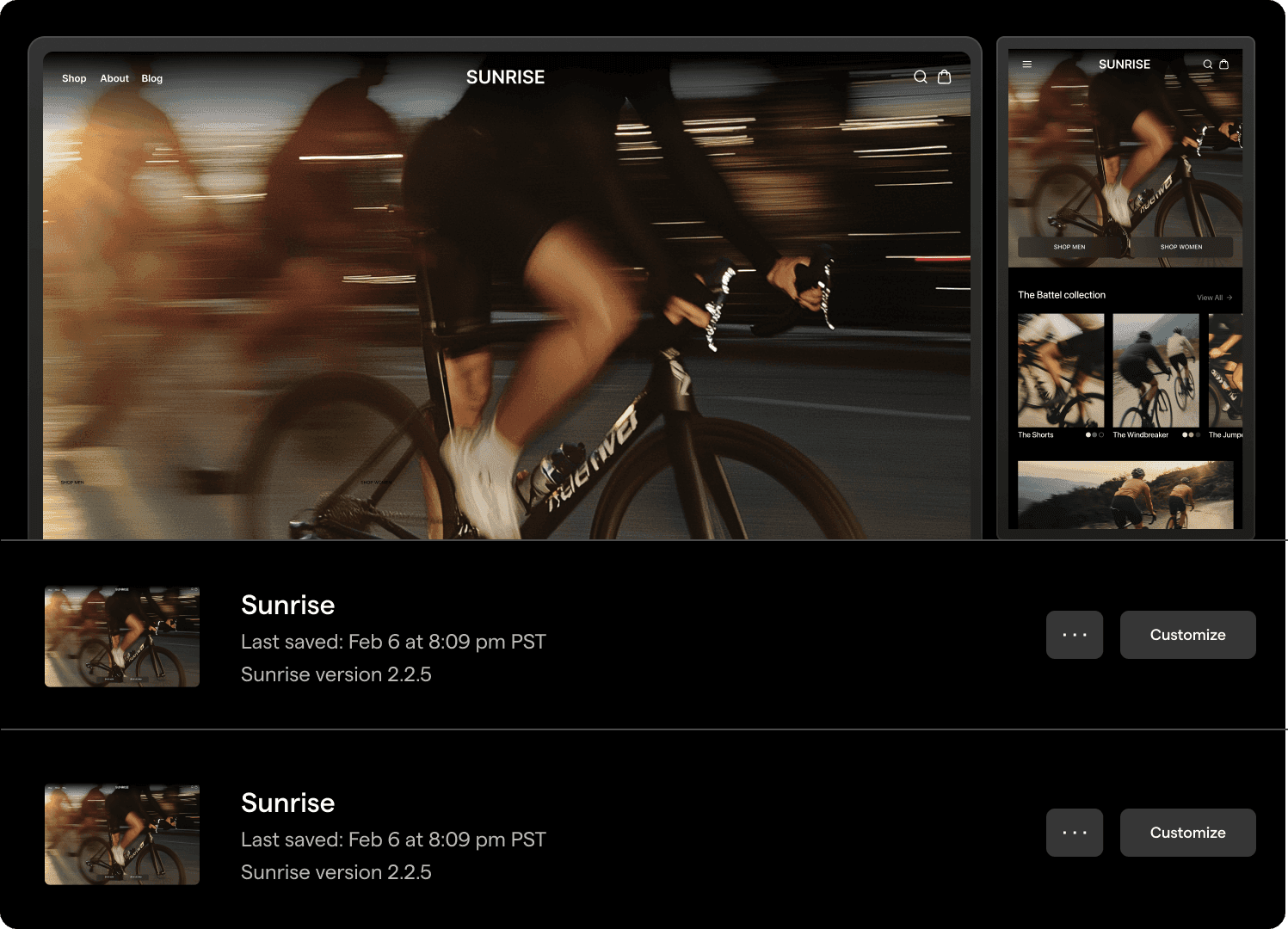Click the search icon in desktop preview
This screenshot has height=929, width=1288.
click(x=920, y=77)
